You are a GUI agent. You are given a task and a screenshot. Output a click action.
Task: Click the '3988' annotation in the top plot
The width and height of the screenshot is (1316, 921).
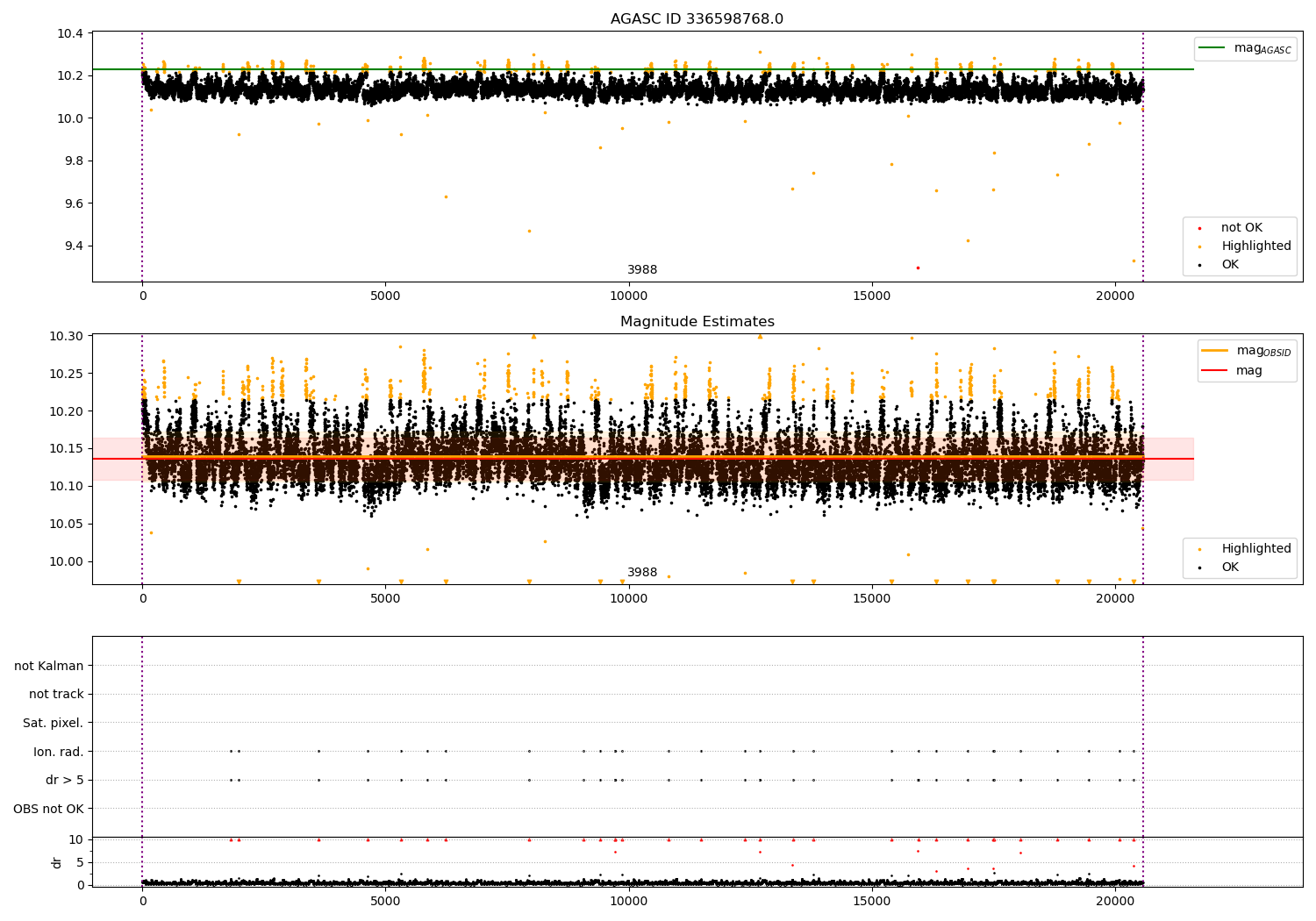pos(641,270)
